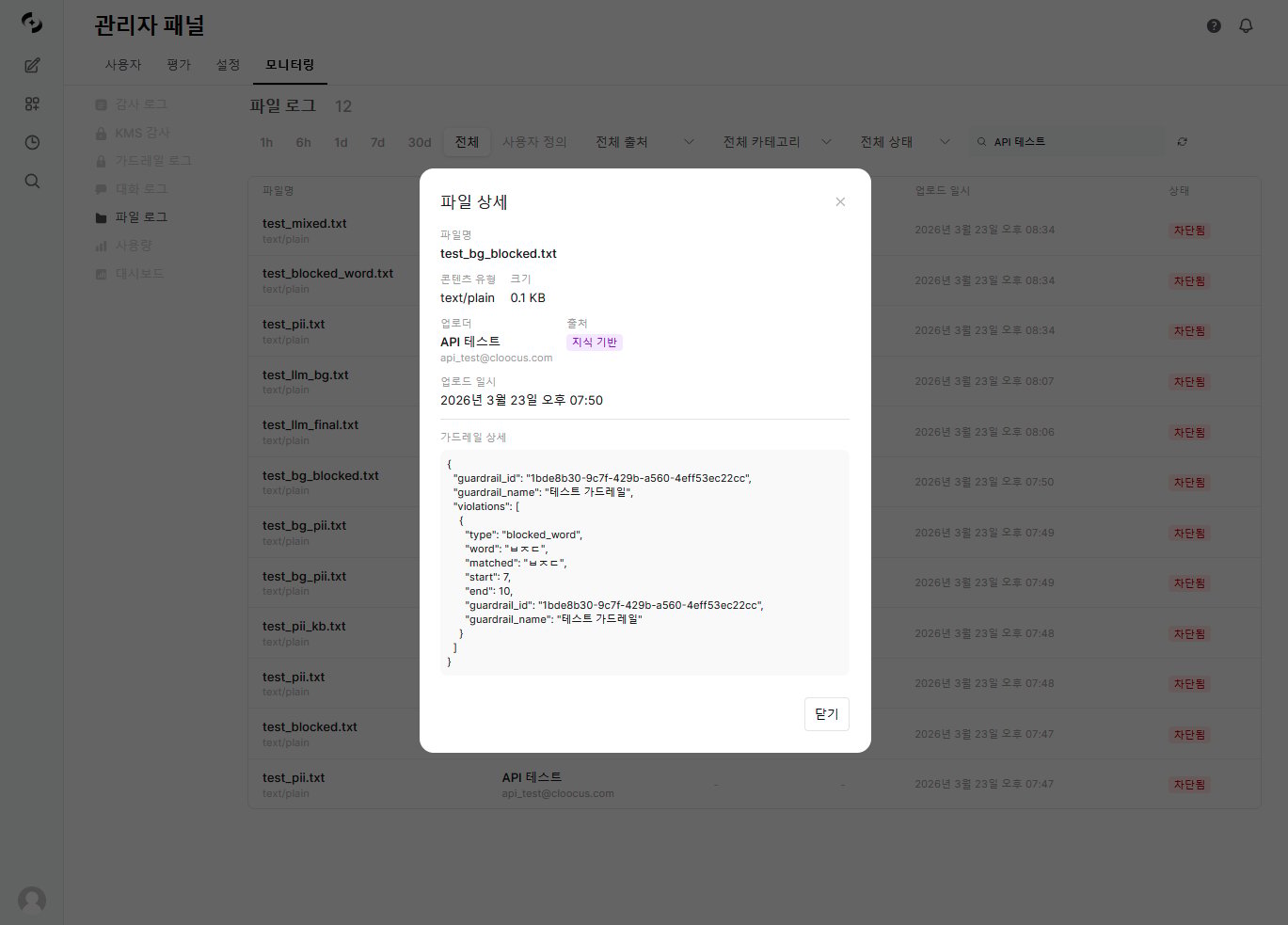This screenshot has height=925, width=1288.
Task: Click the test_llm_bg.txt file row
Action: 754,381
